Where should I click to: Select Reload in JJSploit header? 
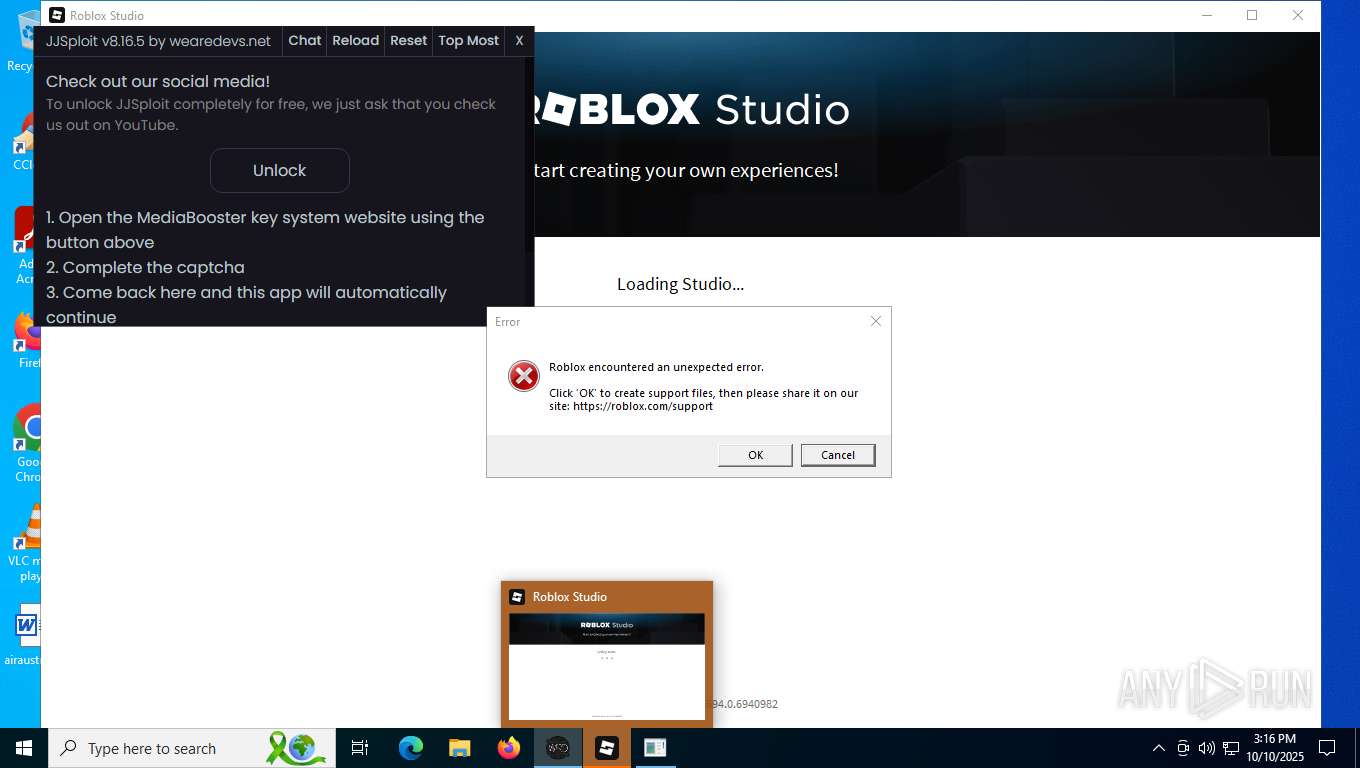(x=356, y=41)
